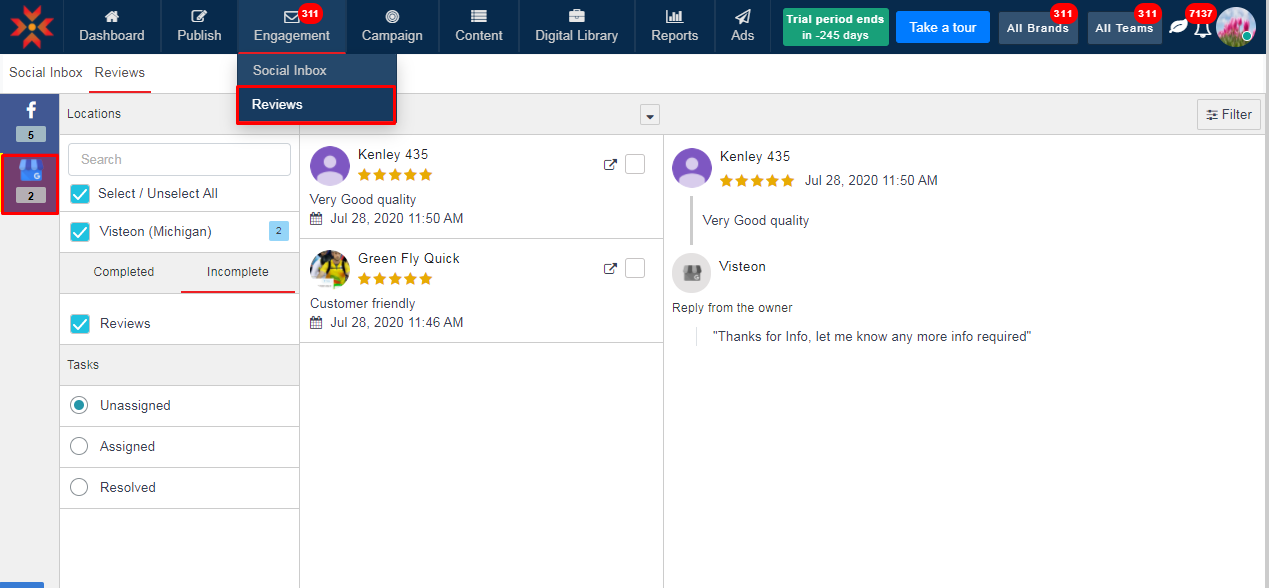The image size is (1269, 588).
Task: Open the All Teams dropdown
Action: 1124,28
